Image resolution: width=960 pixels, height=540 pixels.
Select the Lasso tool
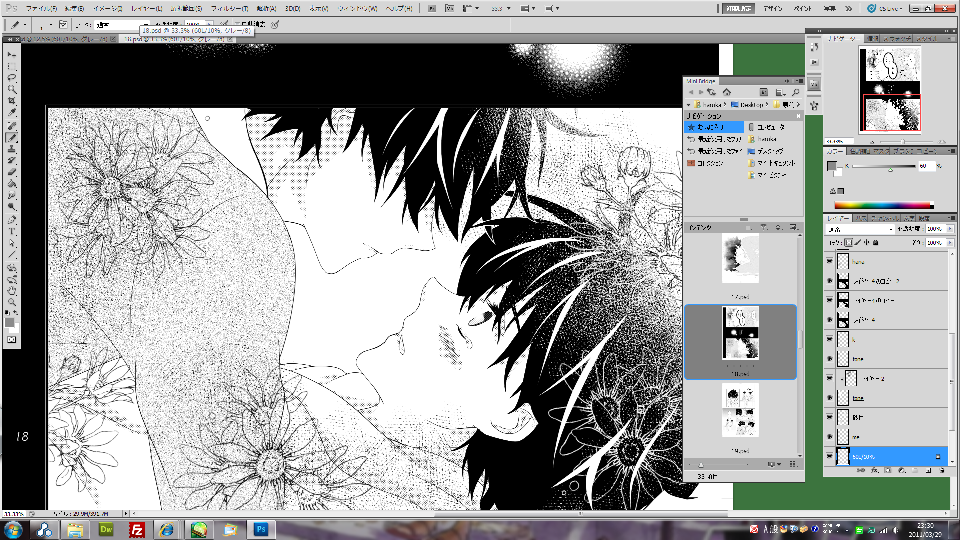[12, 78]
